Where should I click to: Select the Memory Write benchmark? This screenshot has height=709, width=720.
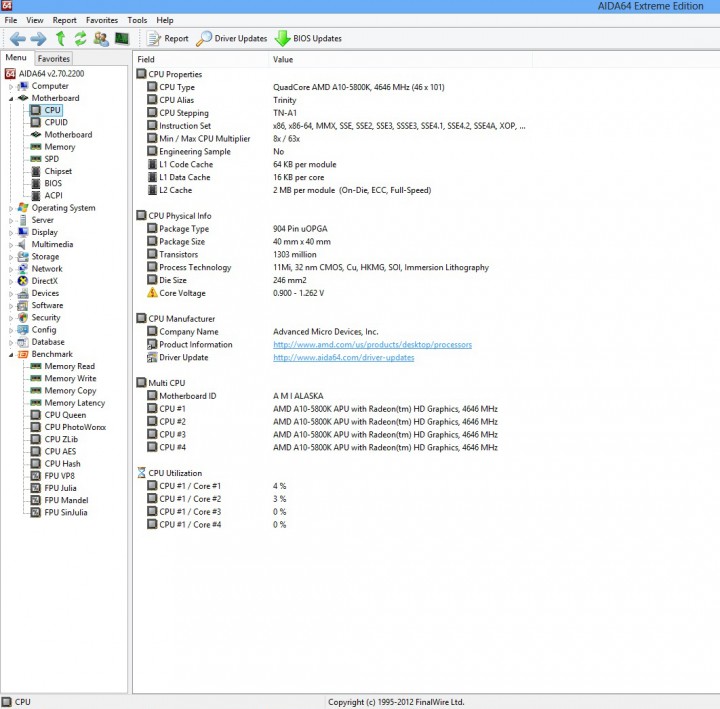click(63, 378)
